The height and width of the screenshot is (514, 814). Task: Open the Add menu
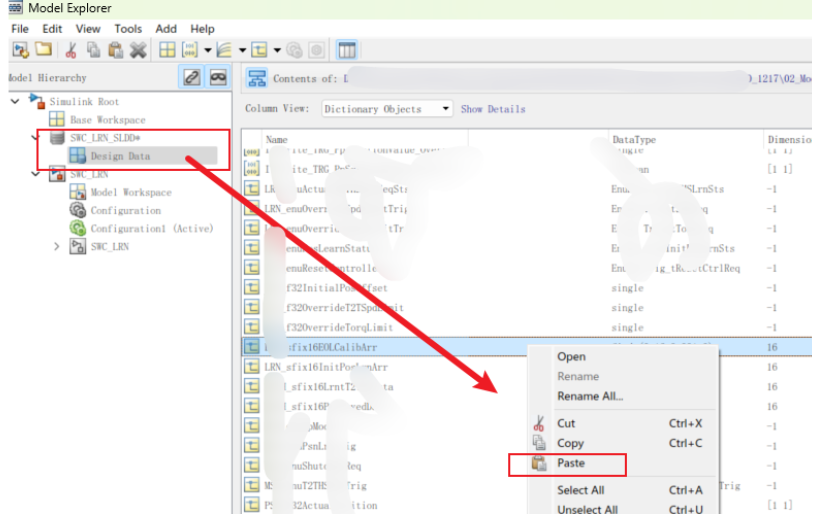click(166, 29)
